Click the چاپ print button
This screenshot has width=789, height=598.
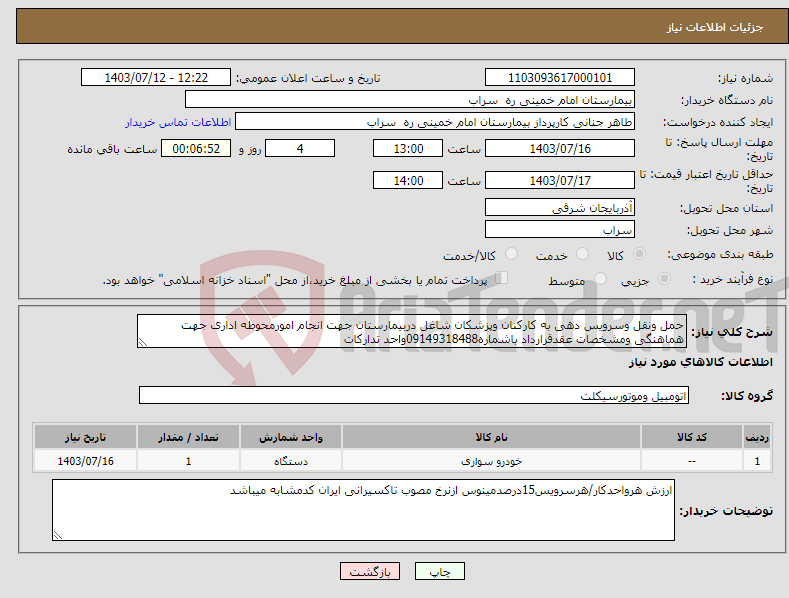(440, 571)
